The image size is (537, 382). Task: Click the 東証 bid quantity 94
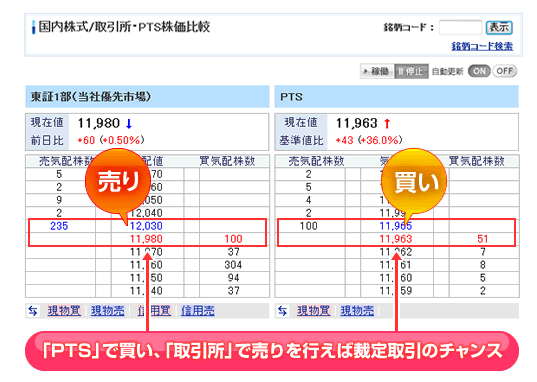tap(233, 278)
